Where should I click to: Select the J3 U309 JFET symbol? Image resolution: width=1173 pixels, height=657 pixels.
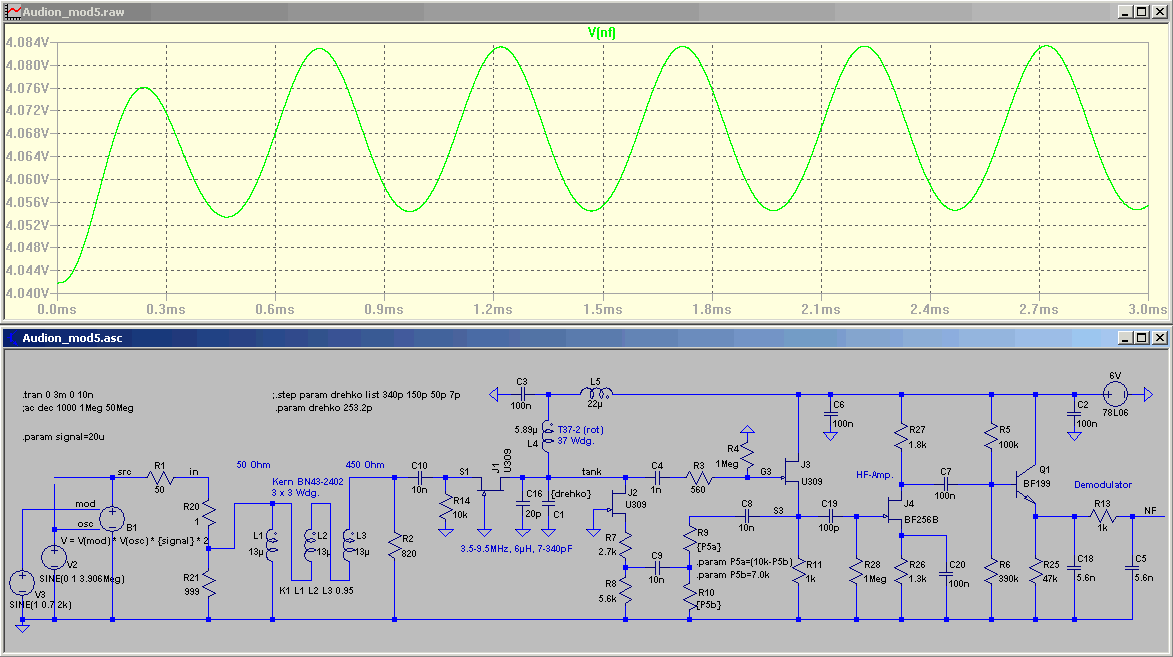tap(792, 473)
